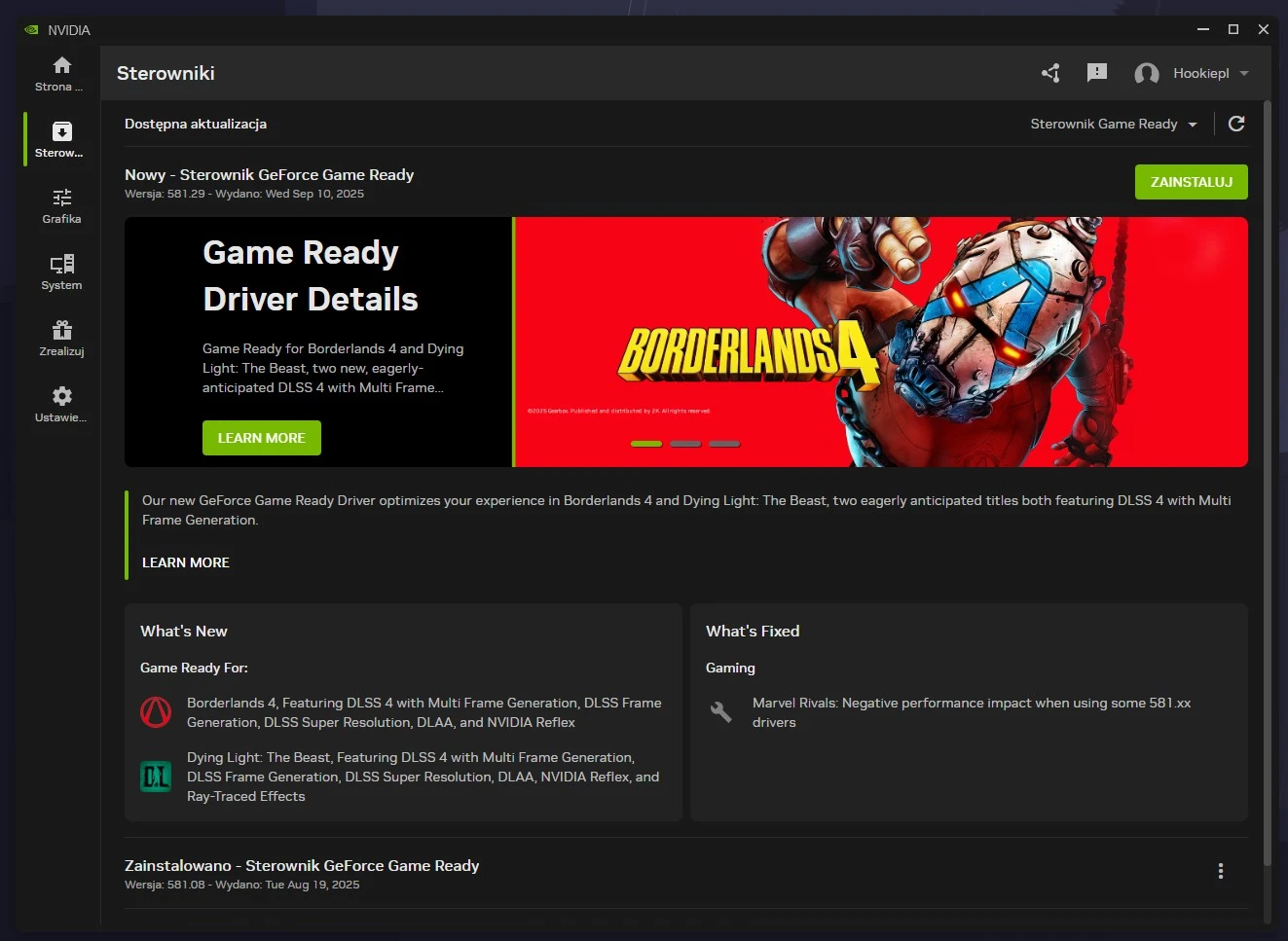Image resolution: width=1288 pixels, height=941 pixels.
Task: Click LEARN MORE link below driver description
Action: pos(186,562)
